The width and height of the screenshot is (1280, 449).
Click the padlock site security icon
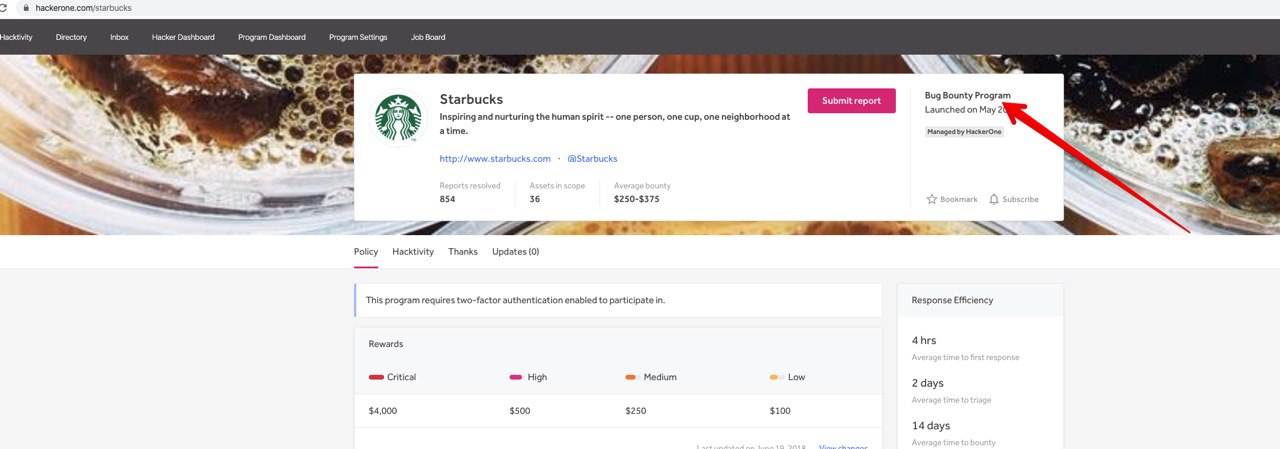click(x=25, y=8)
